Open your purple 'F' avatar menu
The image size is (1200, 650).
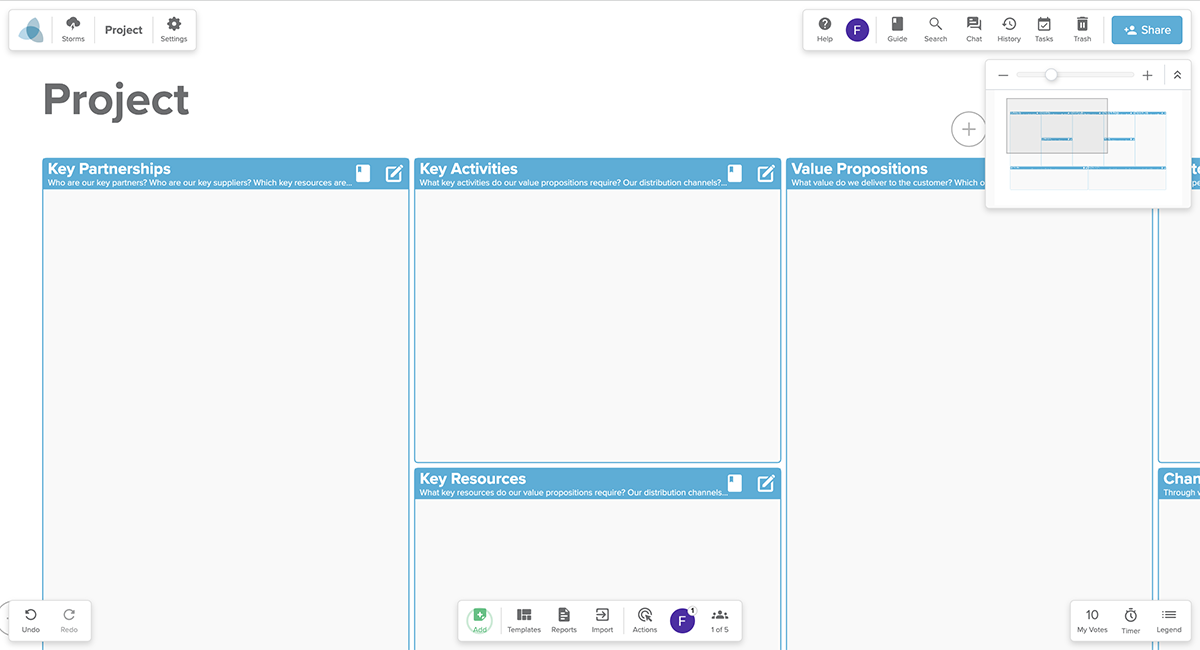click(857, 29)
